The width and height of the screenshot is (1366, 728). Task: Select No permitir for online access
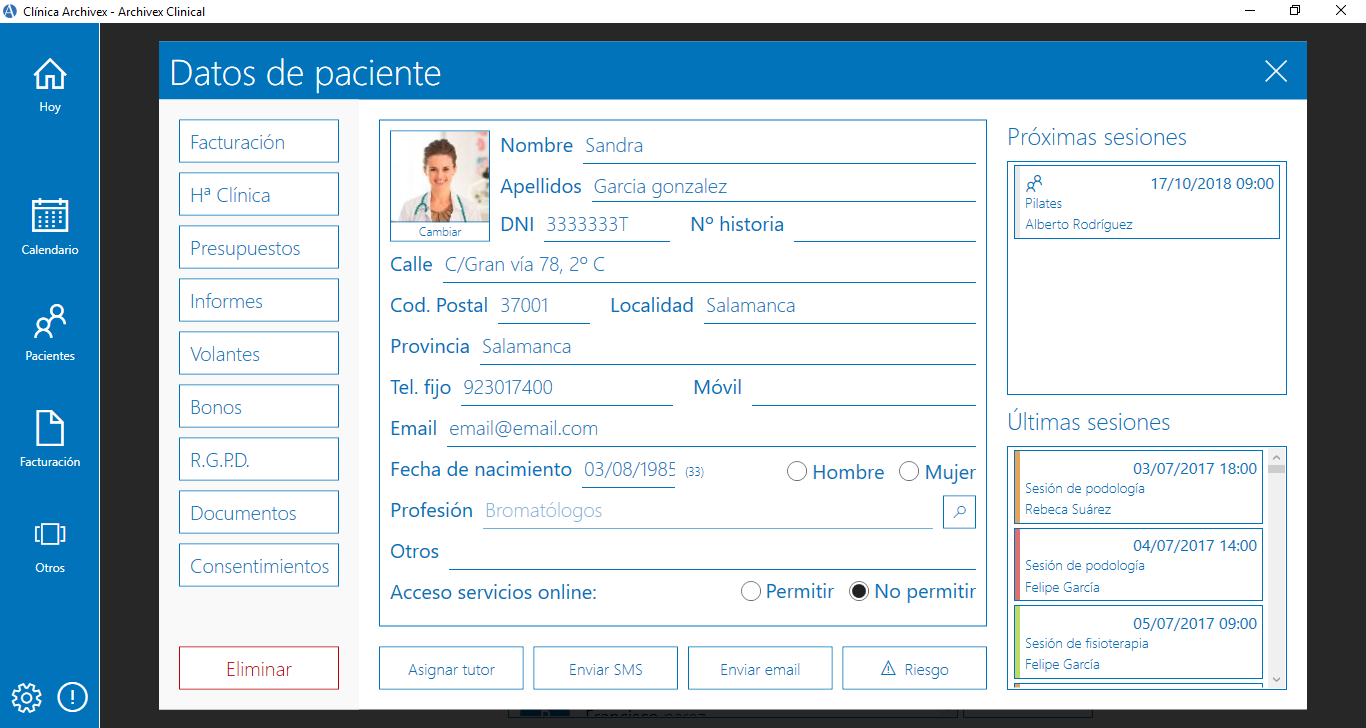click(858, 591)
